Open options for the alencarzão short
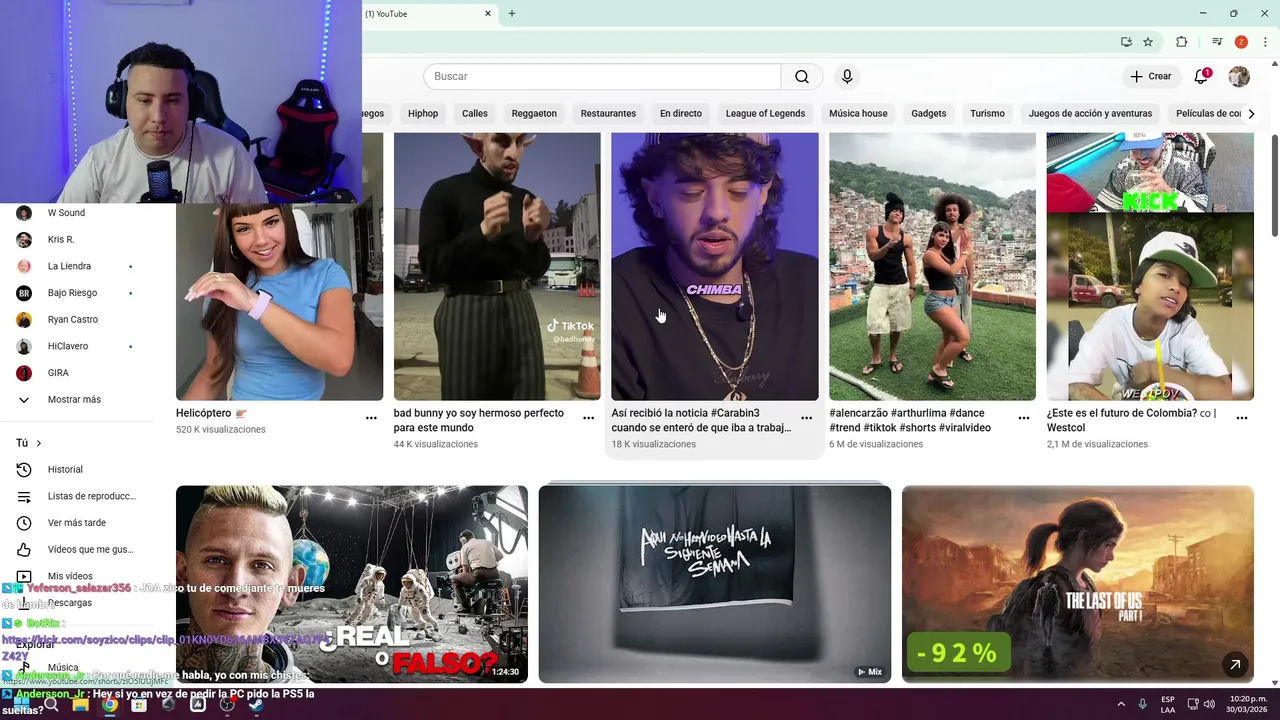The image size is (1280, 720). click(1024, 418)
